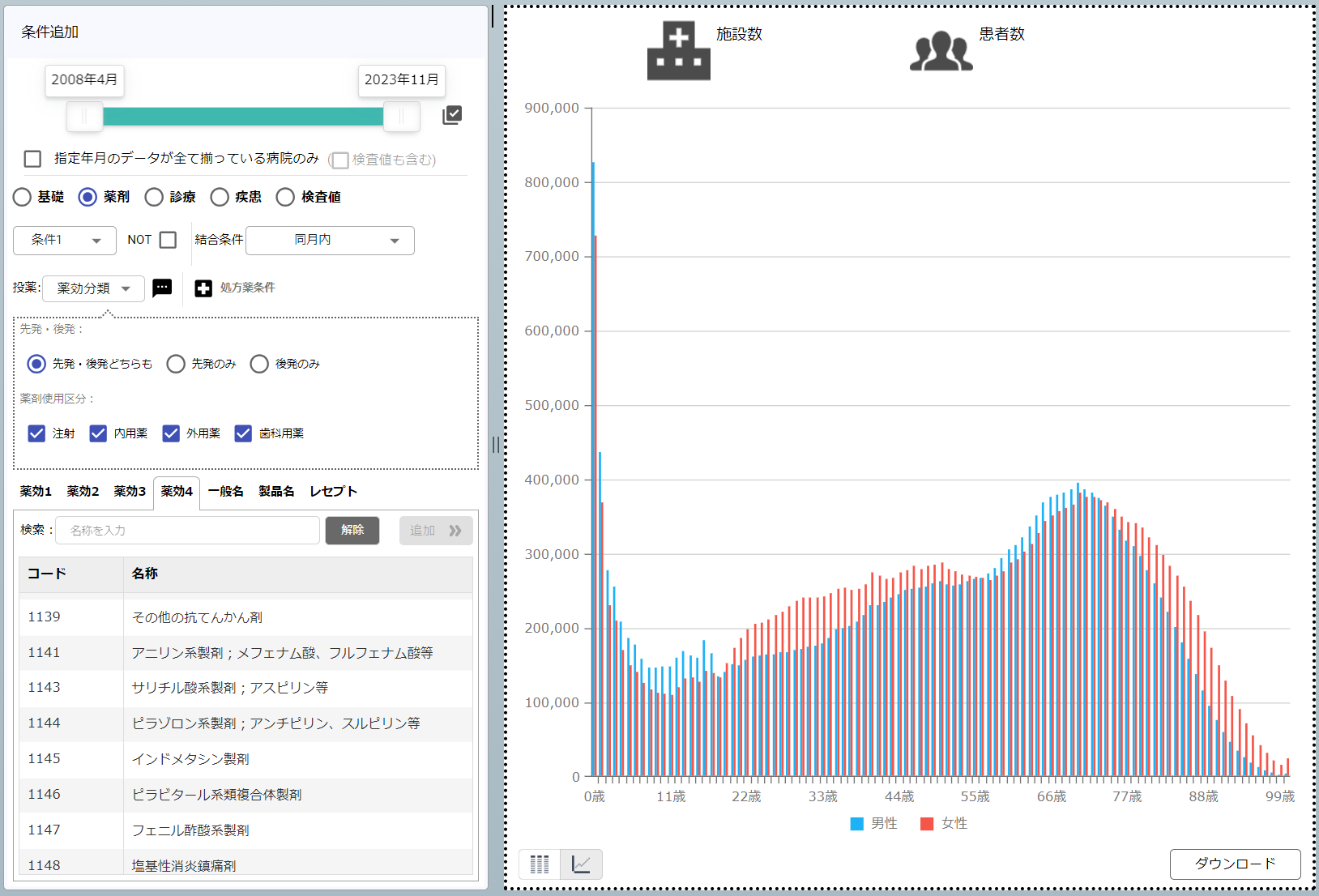Click the right date slider handle
The image size is (1319, 896).
pyautogui.click(x=401, y=117)
